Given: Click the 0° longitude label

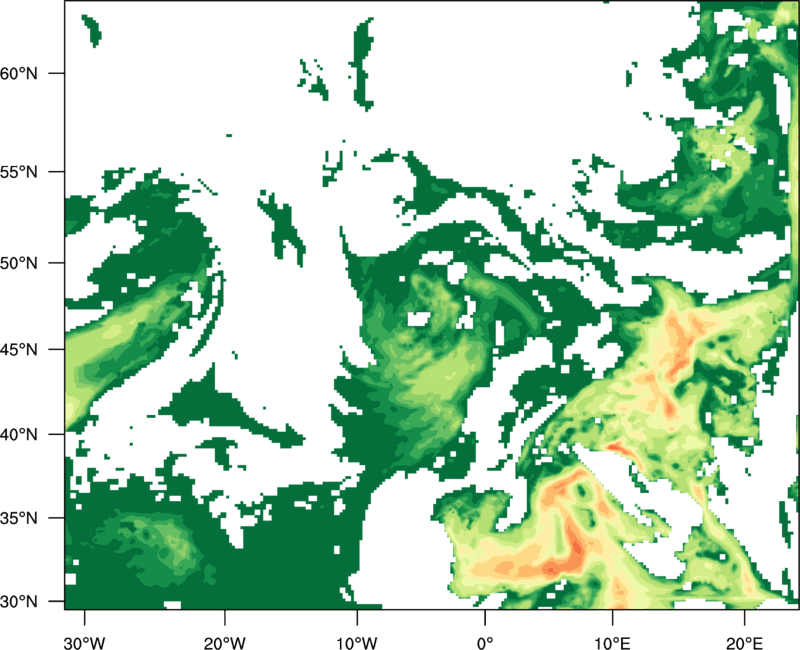Looking at the screenshot, I should coord(485,643).
